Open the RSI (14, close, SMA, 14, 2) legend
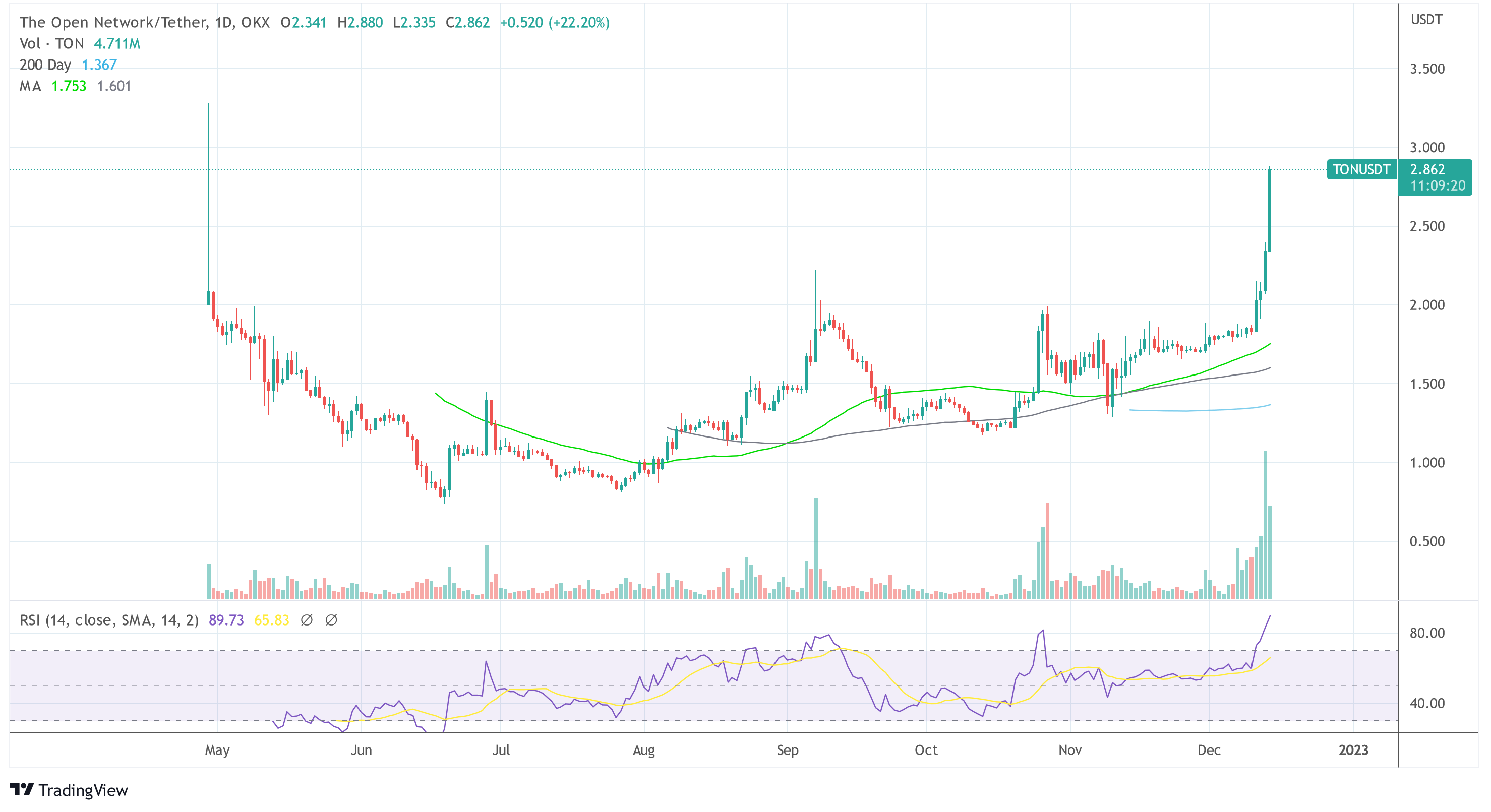The width and height of the screenshot is (1491, 812). tap(109, 620)
